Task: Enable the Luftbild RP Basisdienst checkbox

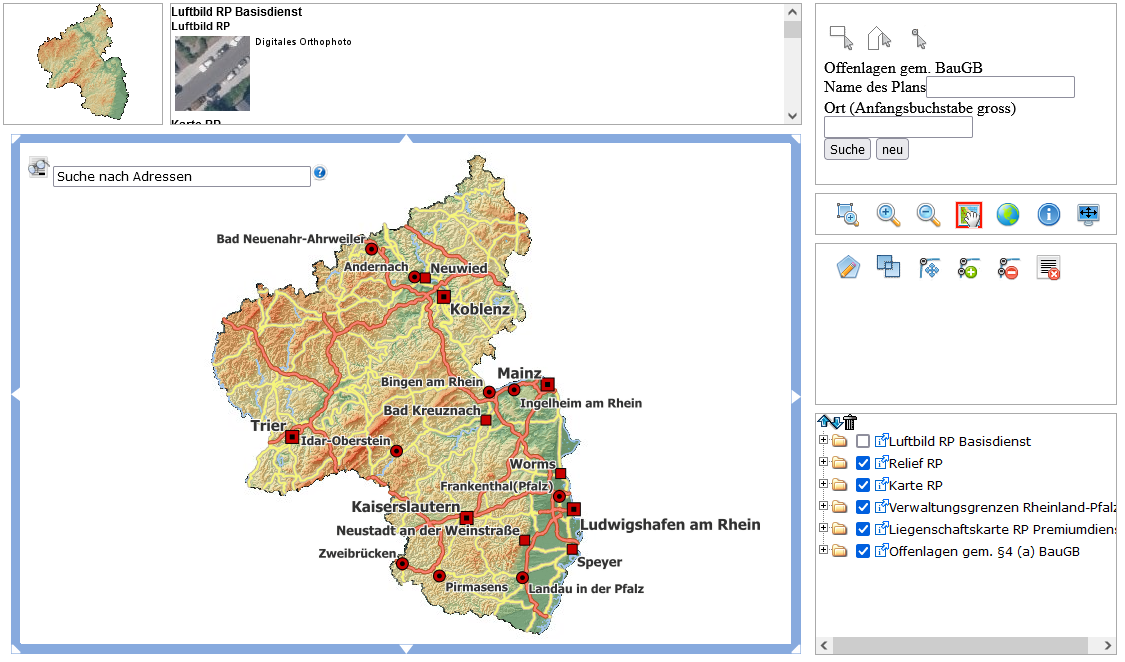Action: tap(863, 441)
